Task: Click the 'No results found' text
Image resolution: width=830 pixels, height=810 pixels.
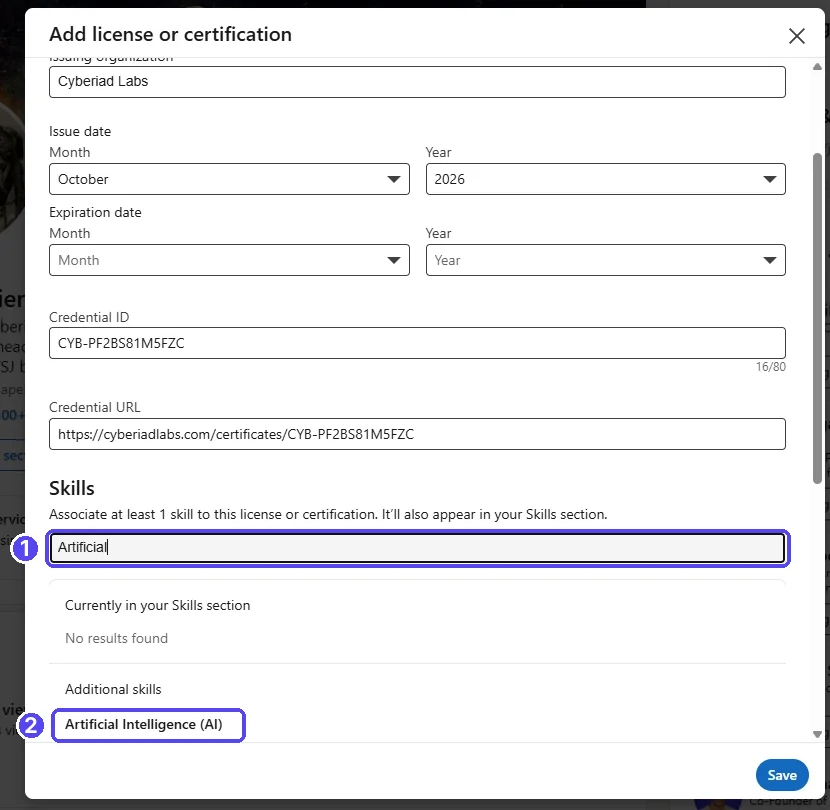Action: pos(116,638)
